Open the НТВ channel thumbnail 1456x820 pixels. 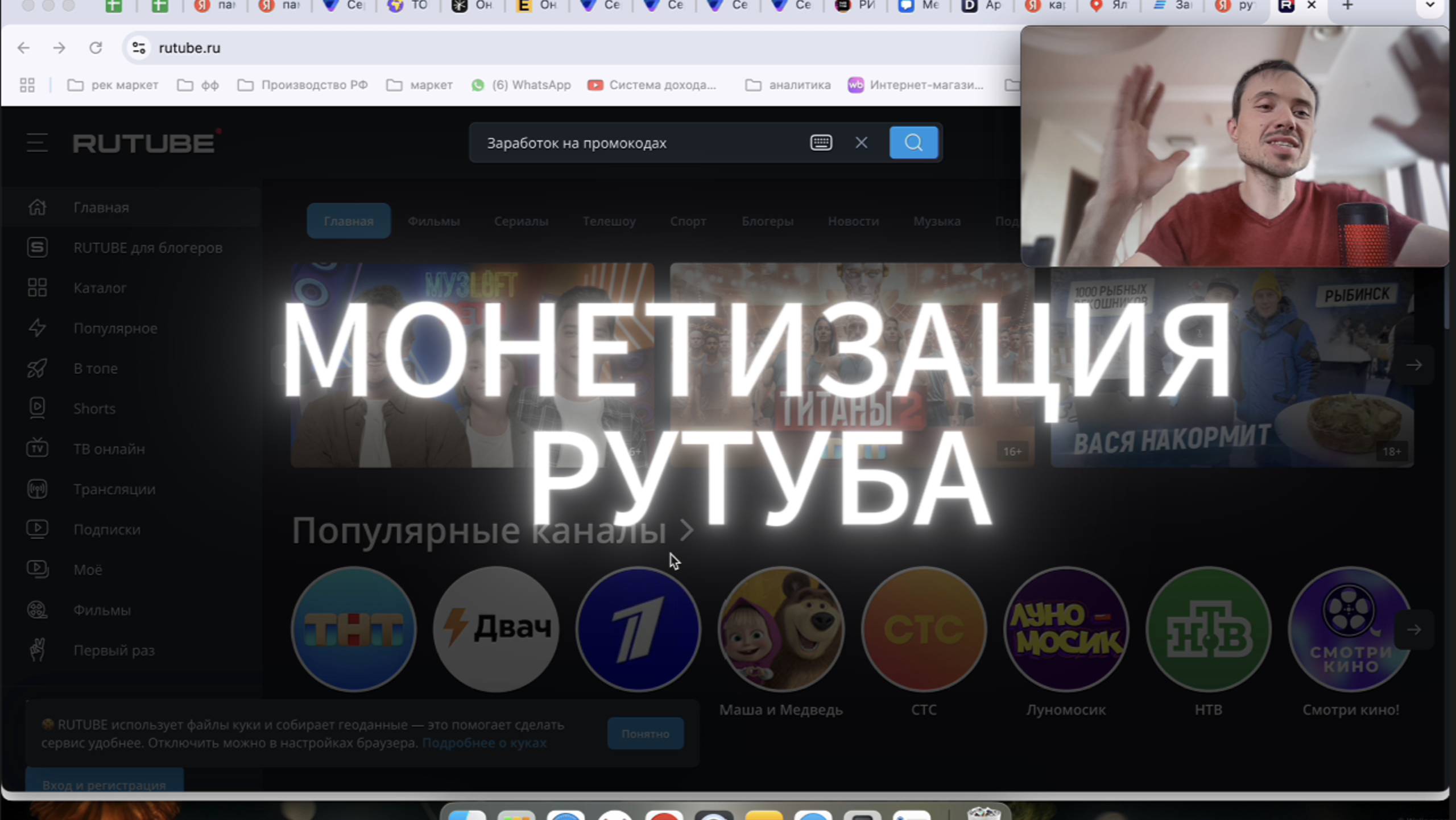click(1208, 629)
